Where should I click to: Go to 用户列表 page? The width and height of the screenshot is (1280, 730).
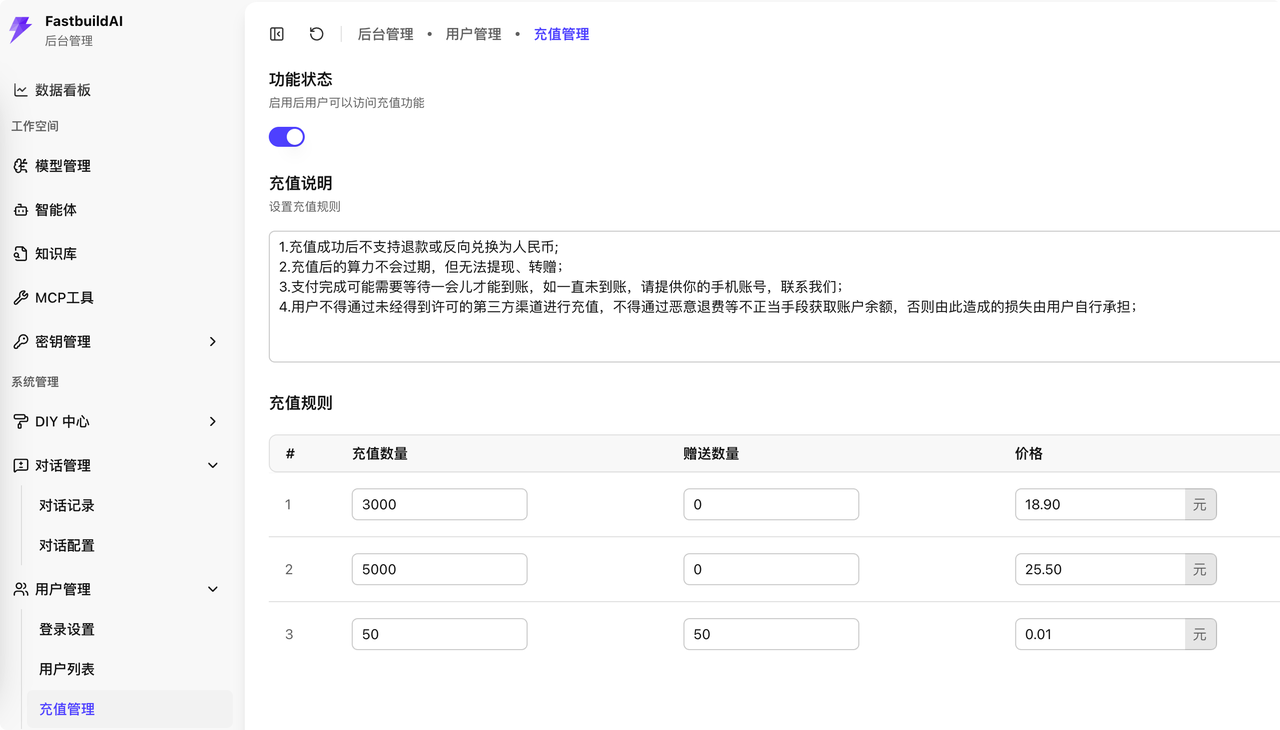pyautogui.click(x=67, y=669)
